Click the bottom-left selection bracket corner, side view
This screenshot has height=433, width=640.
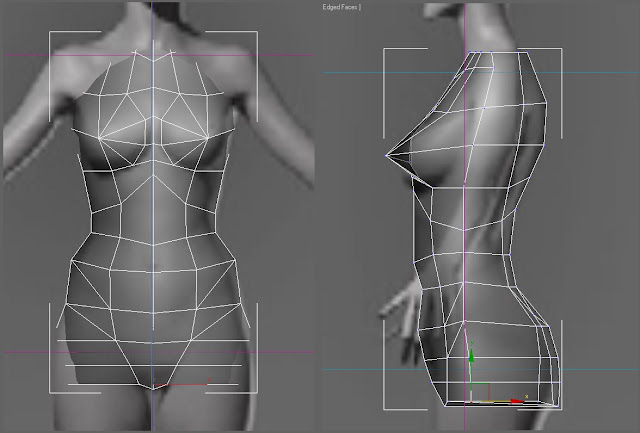pos(384,409)
